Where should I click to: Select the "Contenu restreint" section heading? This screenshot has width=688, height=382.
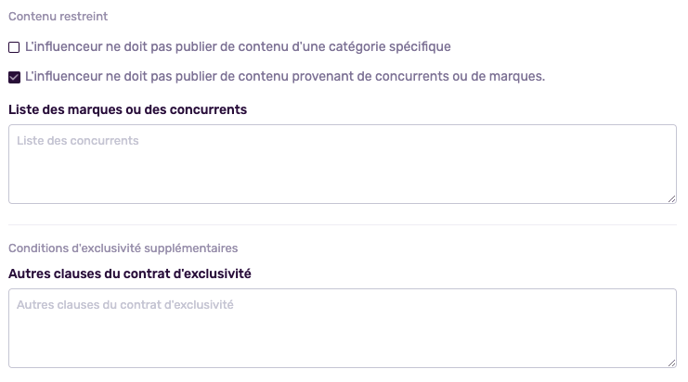point(58,16)
